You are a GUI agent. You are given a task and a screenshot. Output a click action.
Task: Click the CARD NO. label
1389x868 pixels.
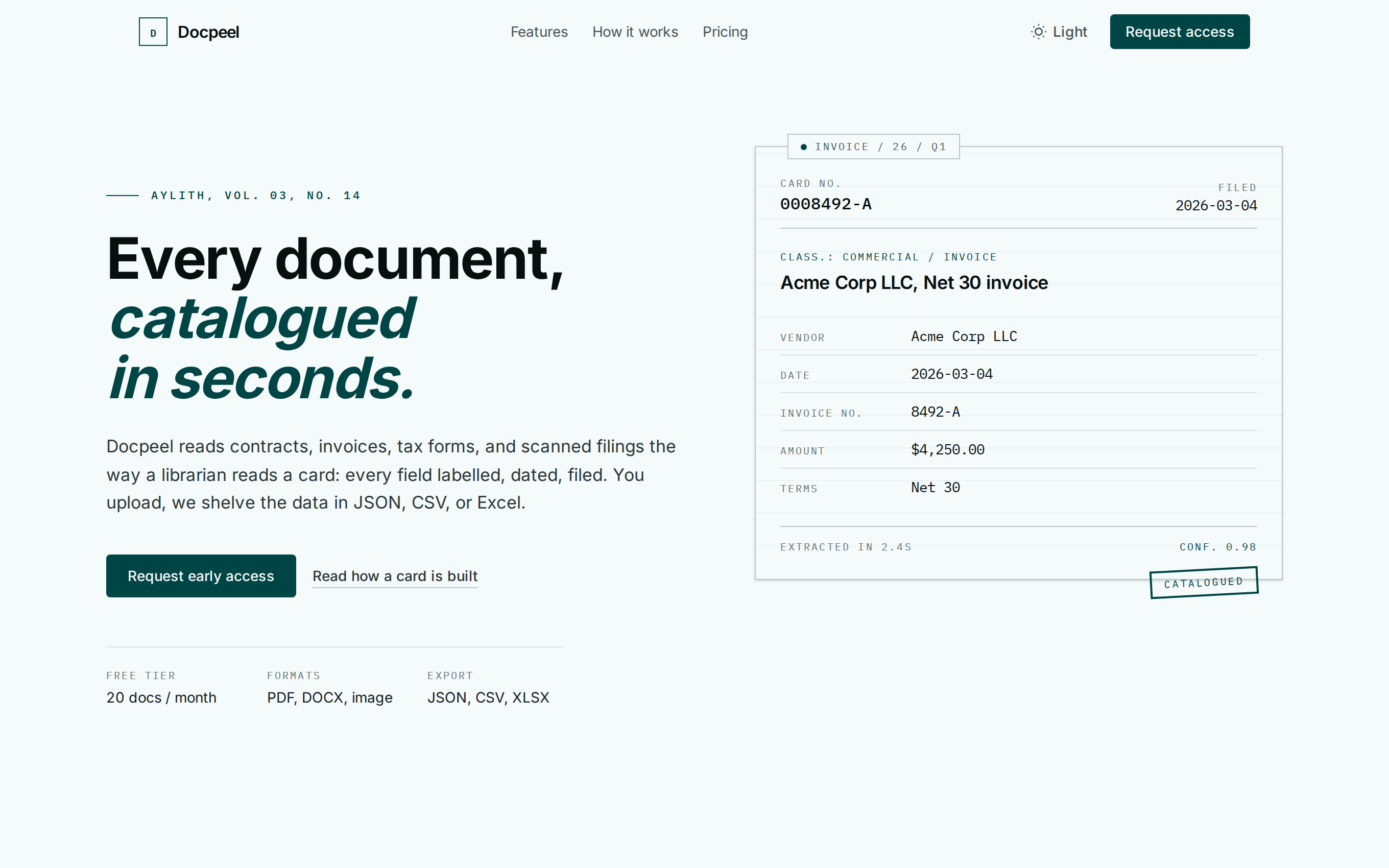click(x=810, y=184)
